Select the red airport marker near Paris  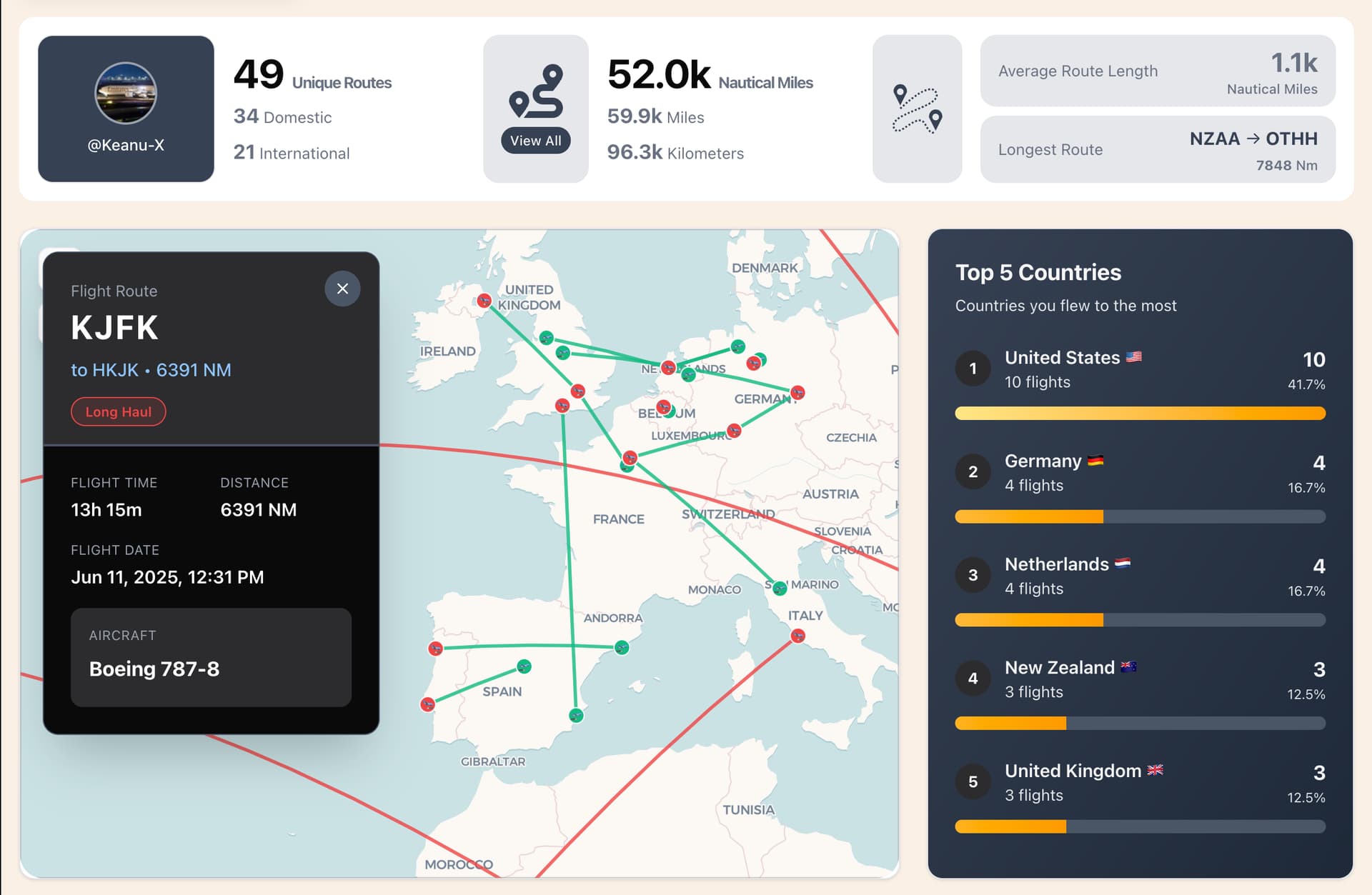(630, 458)
